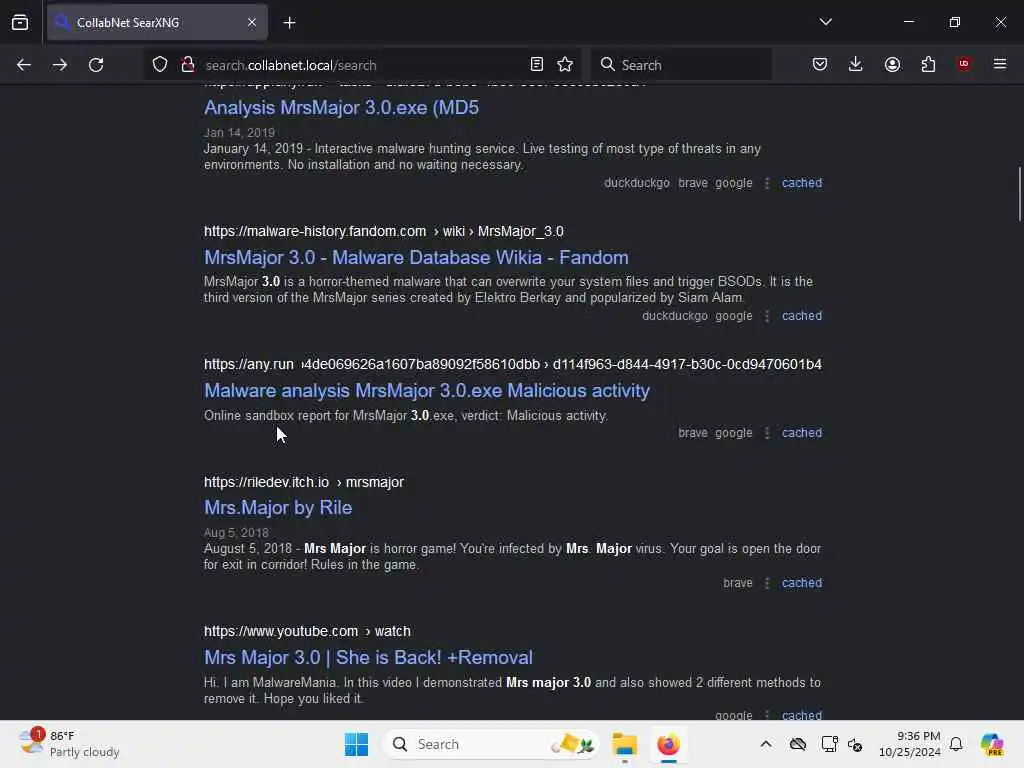The image size is (1024, 768).
Task: Open OneDrive cloud tray icon
Action: click(x=797, y=744)
